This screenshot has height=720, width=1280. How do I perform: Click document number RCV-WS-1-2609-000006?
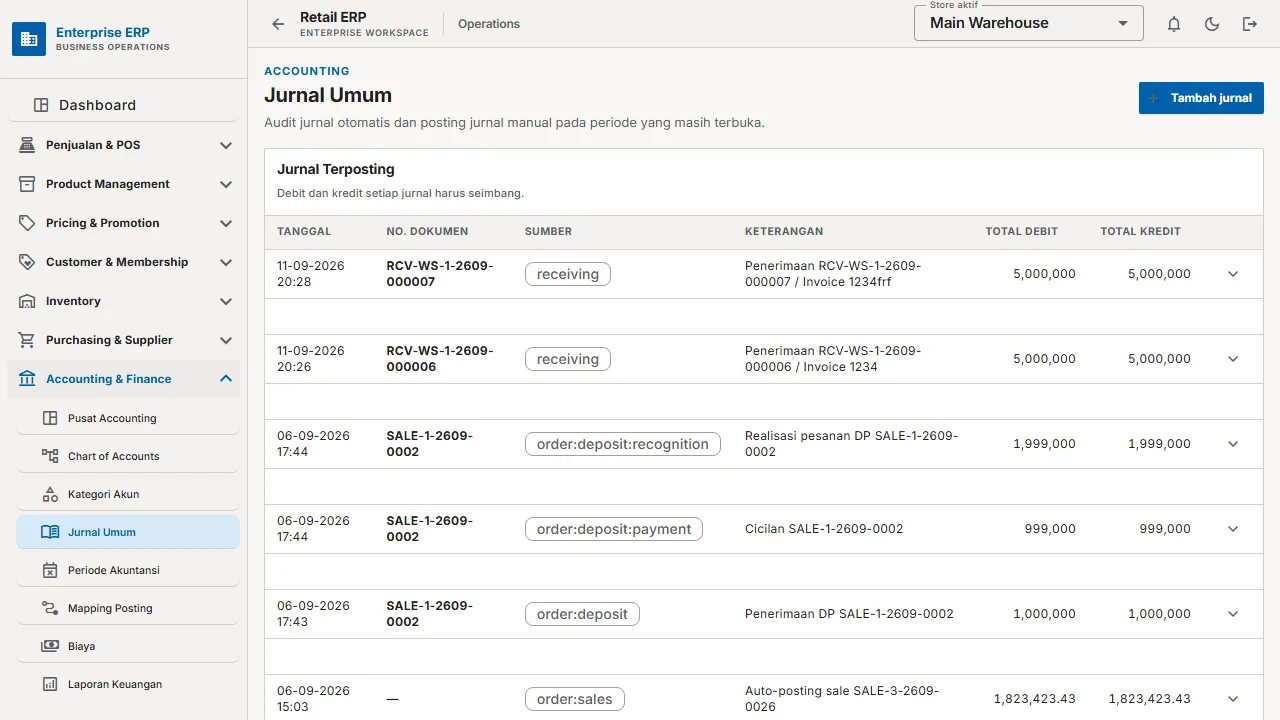440,359
